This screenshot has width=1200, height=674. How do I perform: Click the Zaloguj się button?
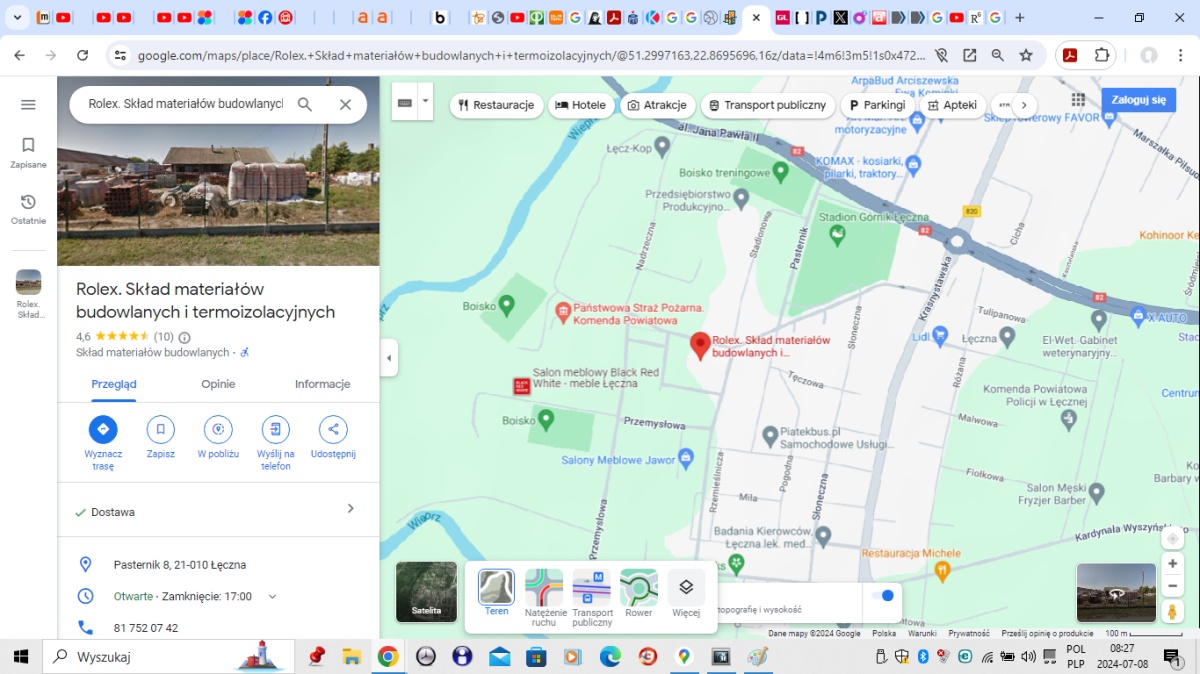click(1138, 100)
